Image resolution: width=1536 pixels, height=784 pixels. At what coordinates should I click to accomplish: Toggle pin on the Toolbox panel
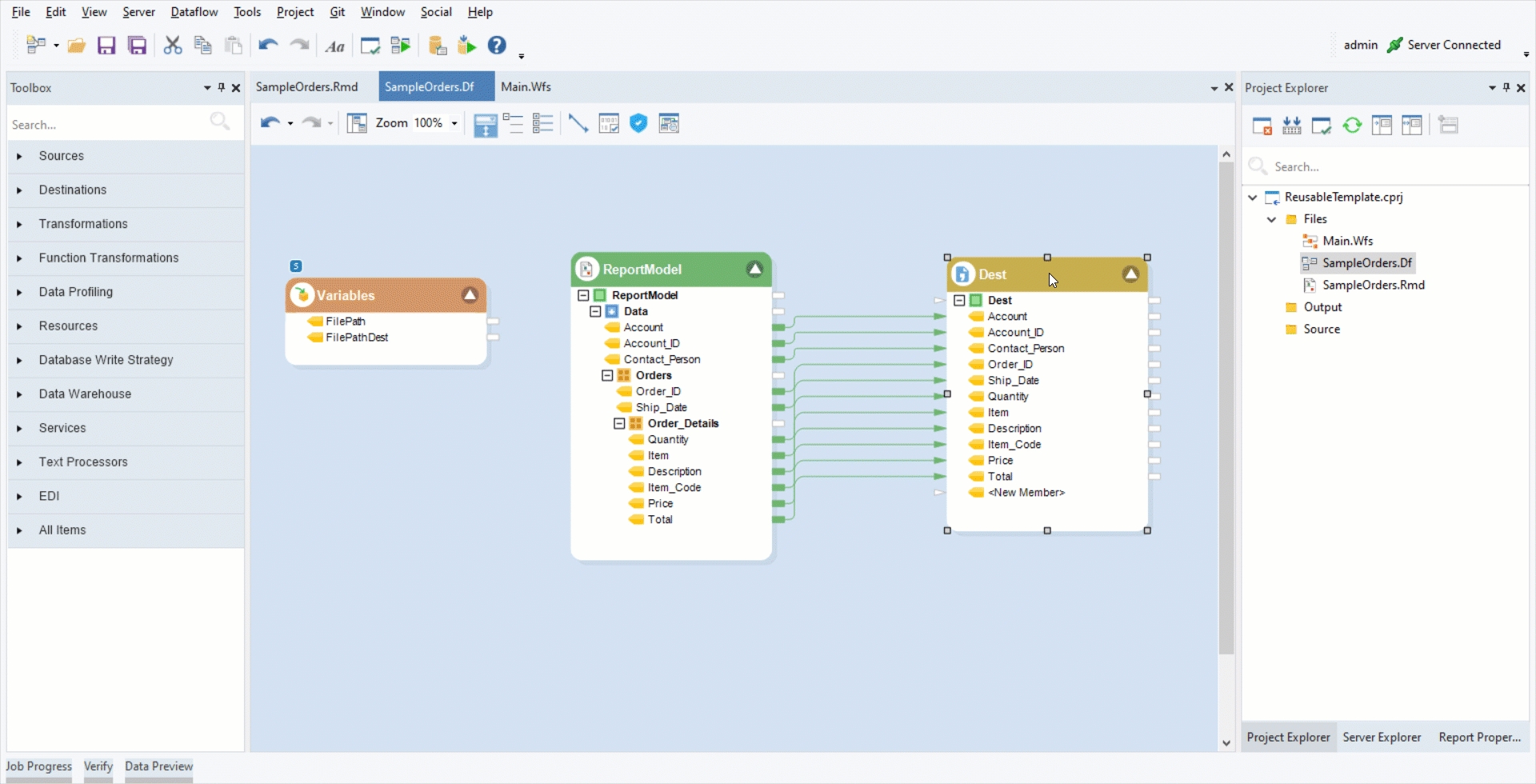pos(222,88)
